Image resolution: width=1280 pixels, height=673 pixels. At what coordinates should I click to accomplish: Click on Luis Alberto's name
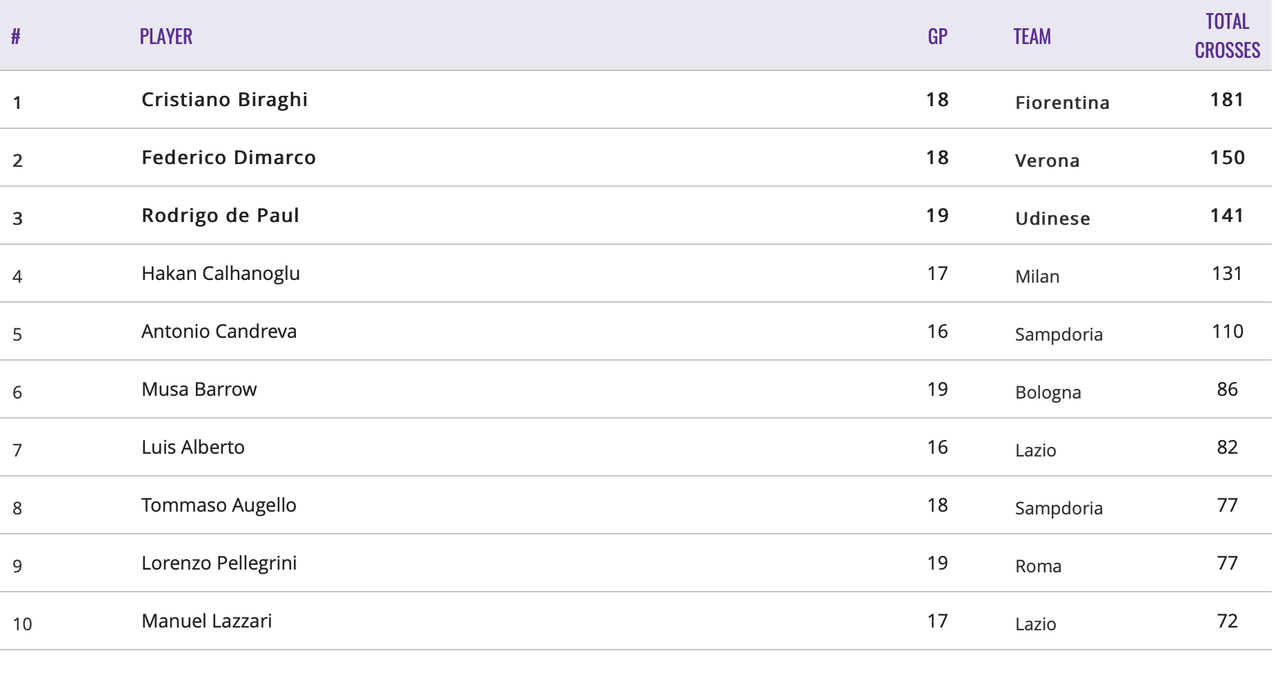coord(193,447)
